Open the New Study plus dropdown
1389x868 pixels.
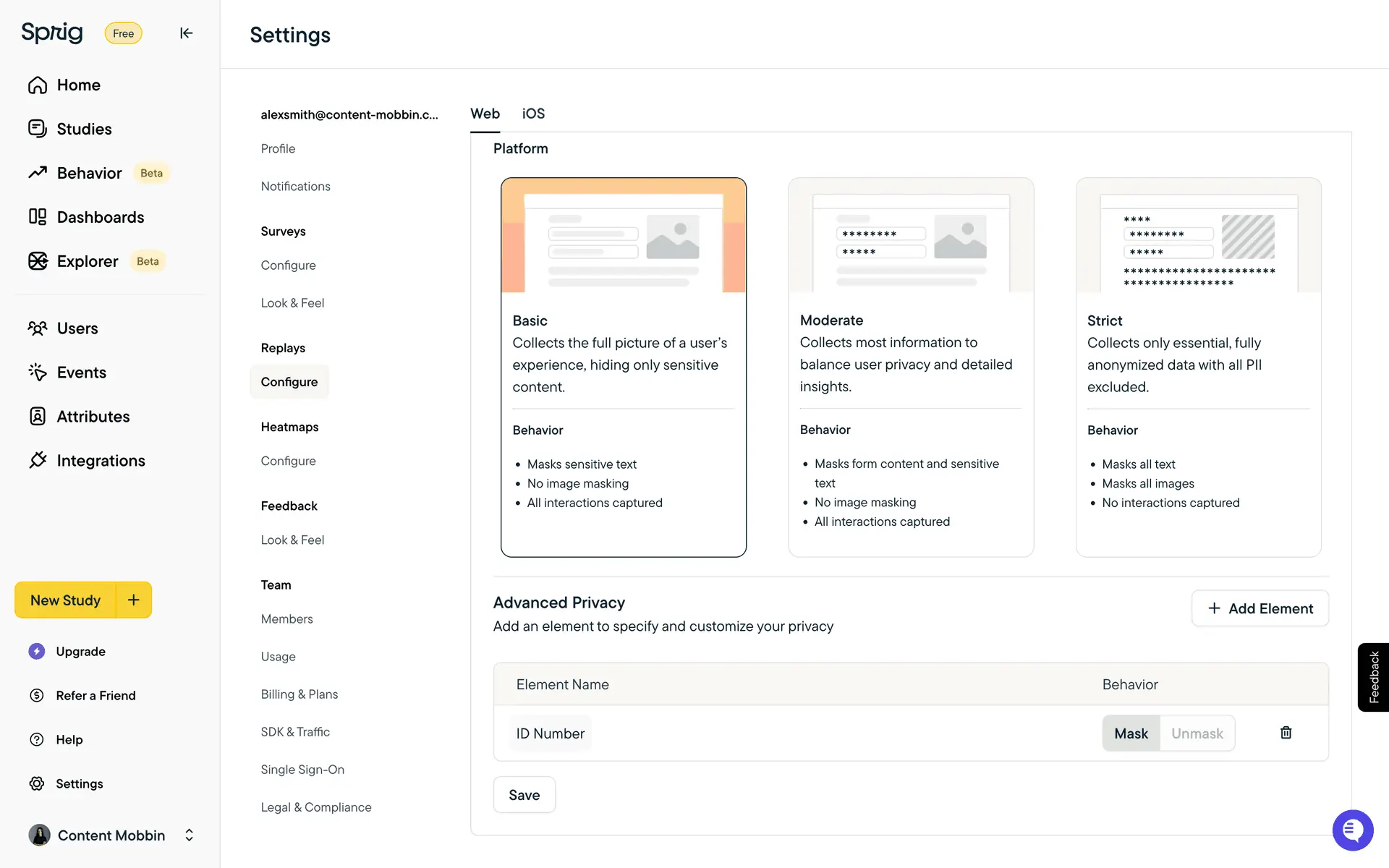pyautogui.click(x=134, y=600)
